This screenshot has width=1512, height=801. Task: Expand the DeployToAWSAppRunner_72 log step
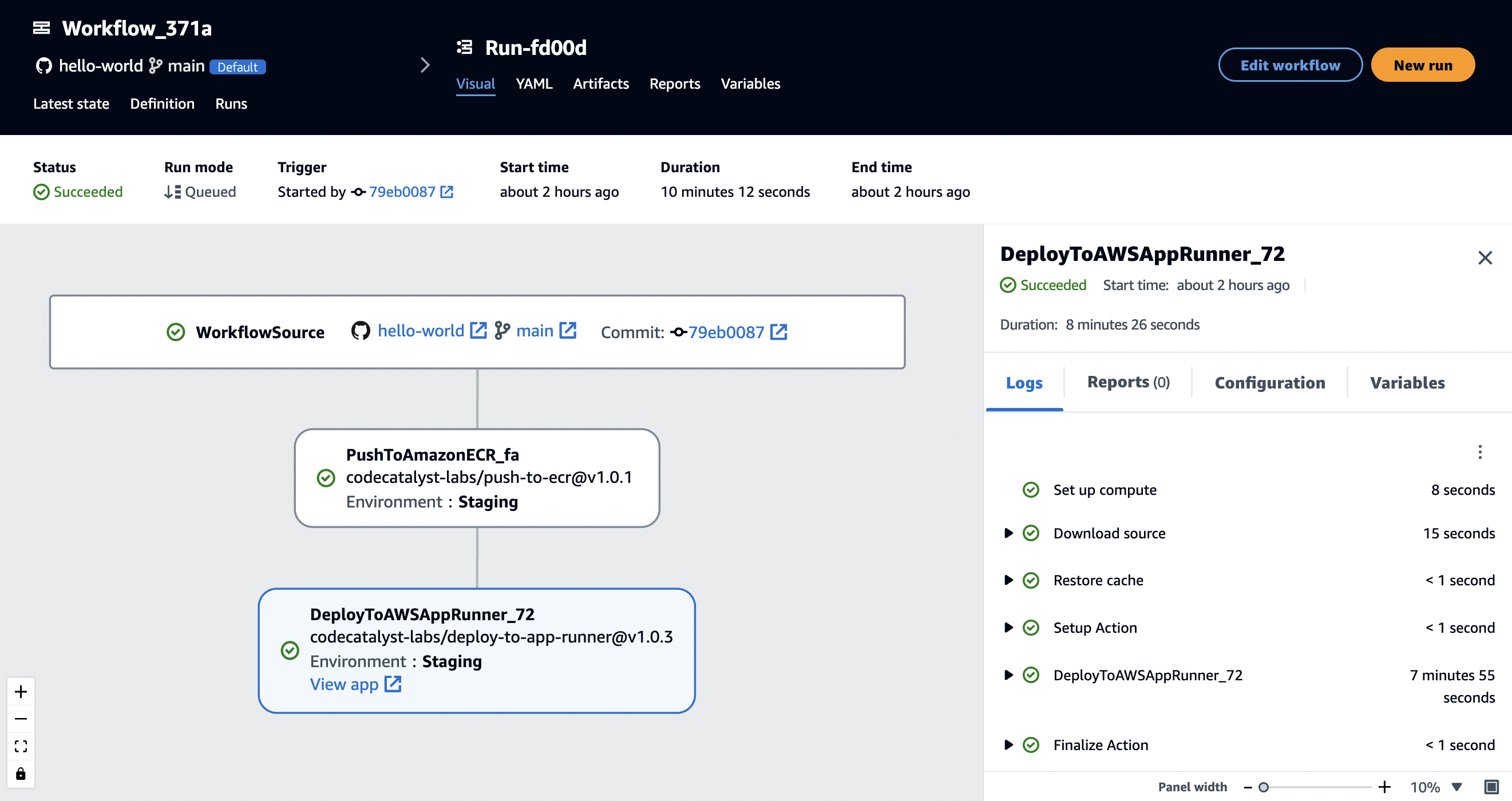click(1009, 675)
